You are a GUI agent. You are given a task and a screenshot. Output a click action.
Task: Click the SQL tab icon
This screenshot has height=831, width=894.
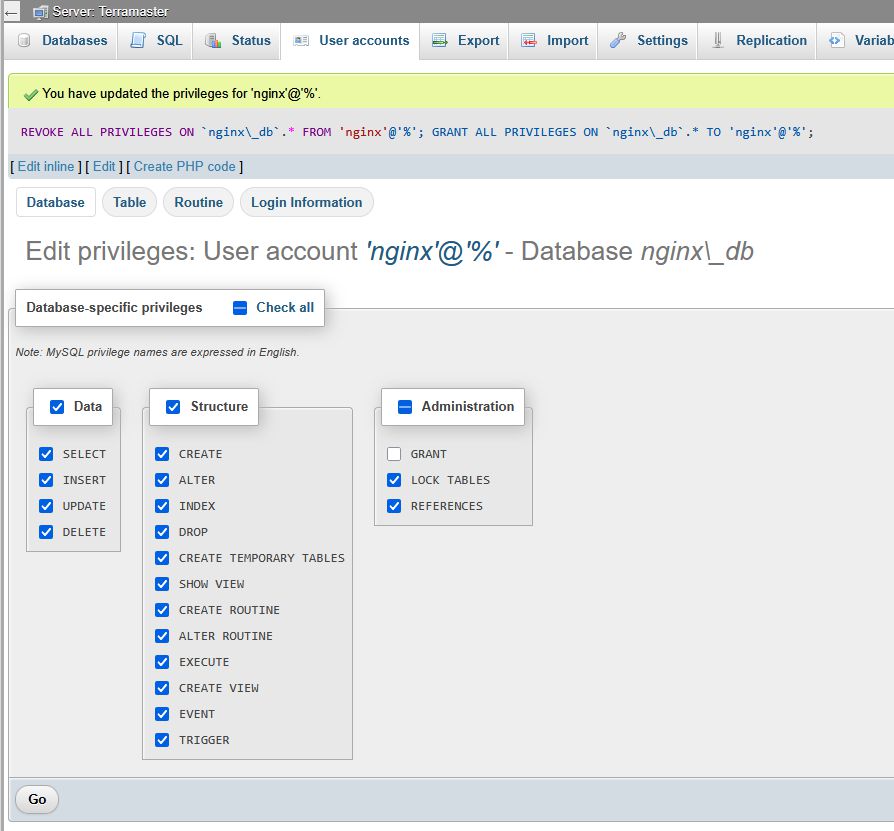tap(138, 41)
